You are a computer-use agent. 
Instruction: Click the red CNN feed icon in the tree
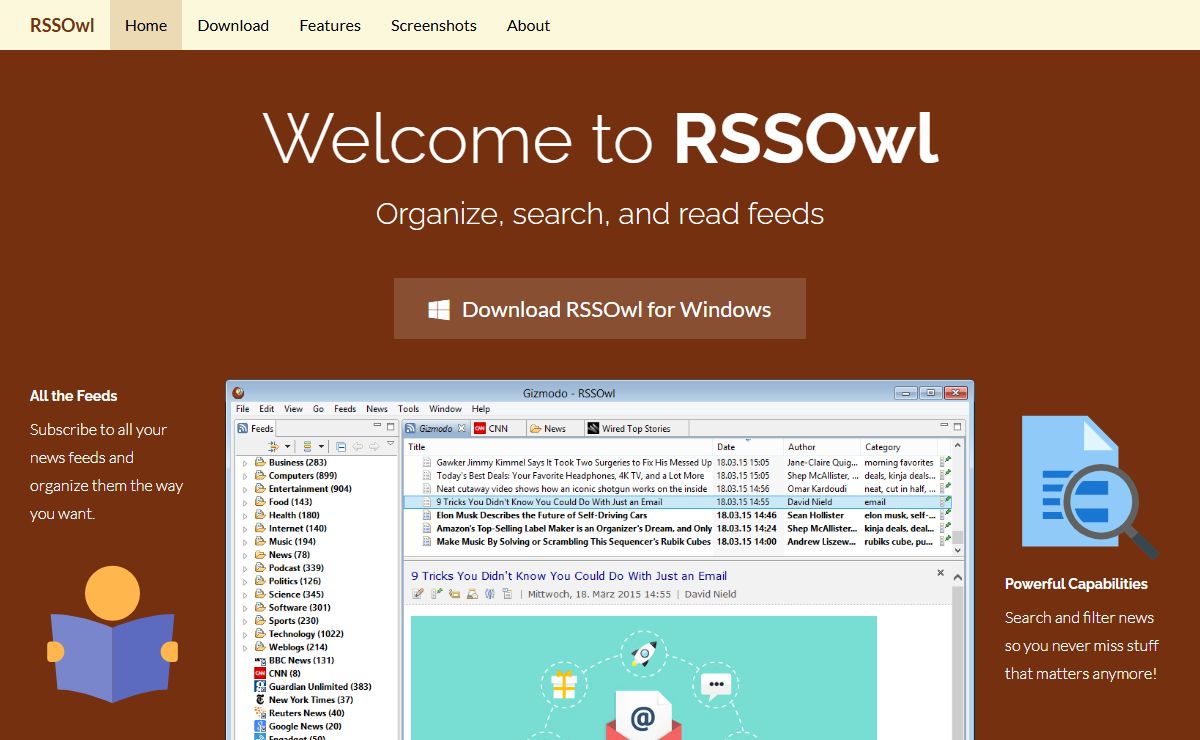[x=260, y=673]
